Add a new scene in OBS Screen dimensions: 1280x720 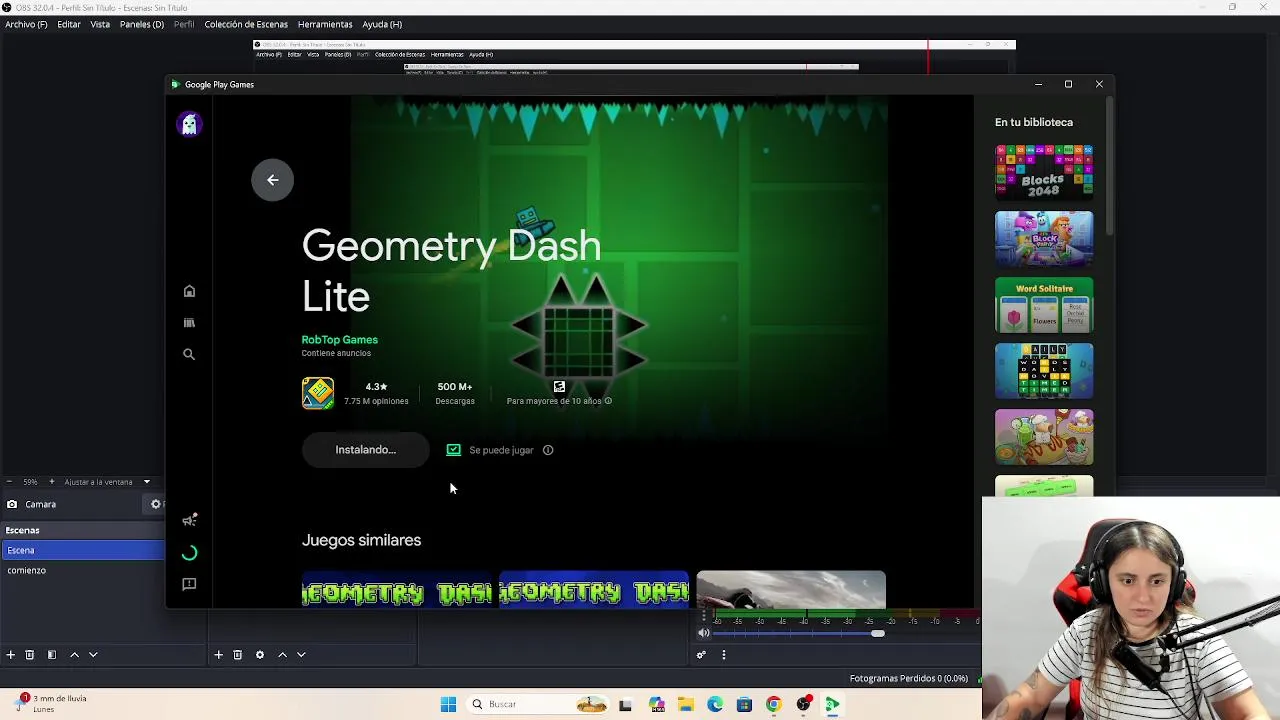[10, 655]
